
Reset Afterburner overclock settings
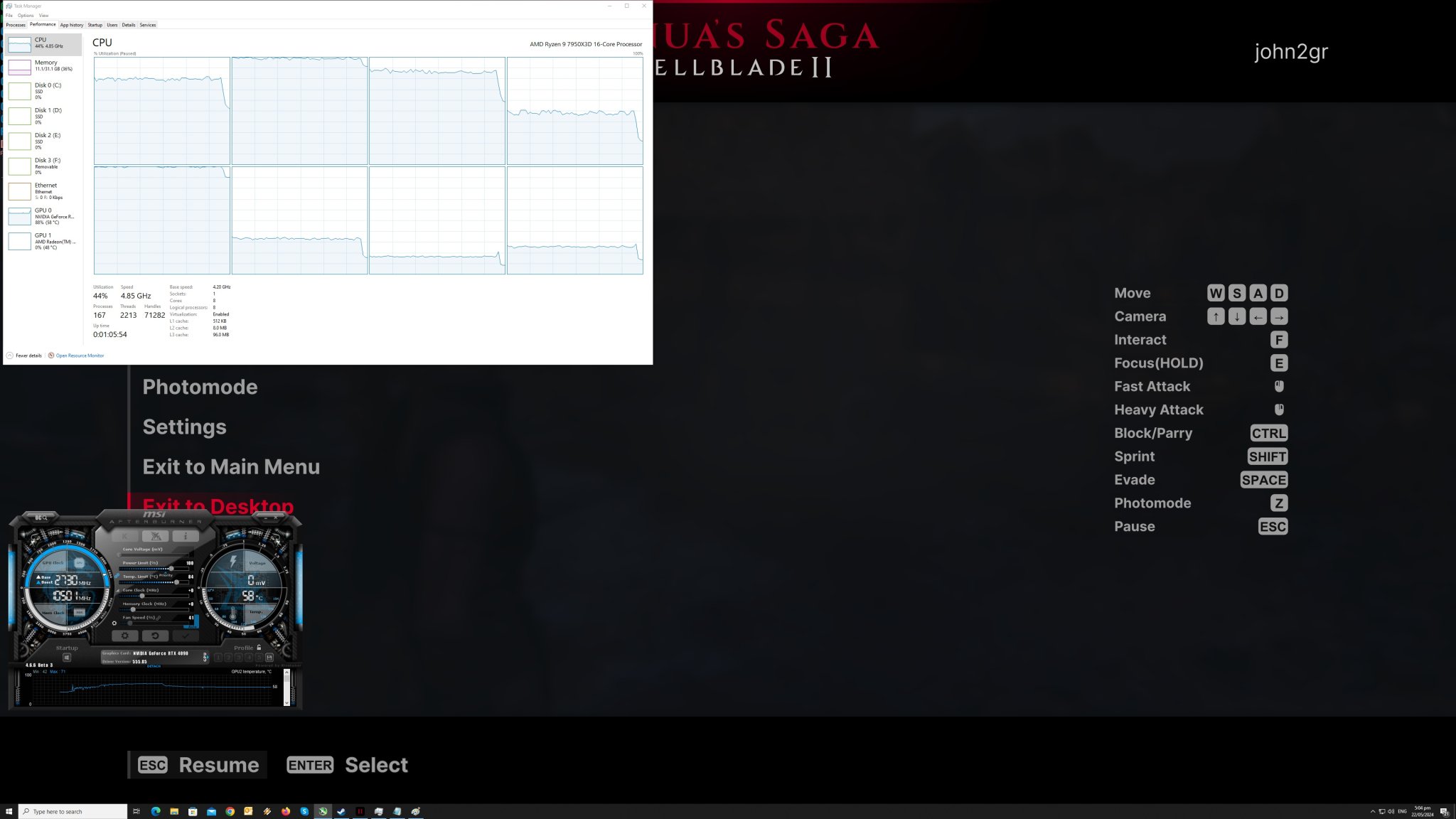pyautogui.click(x=155, y=635)
